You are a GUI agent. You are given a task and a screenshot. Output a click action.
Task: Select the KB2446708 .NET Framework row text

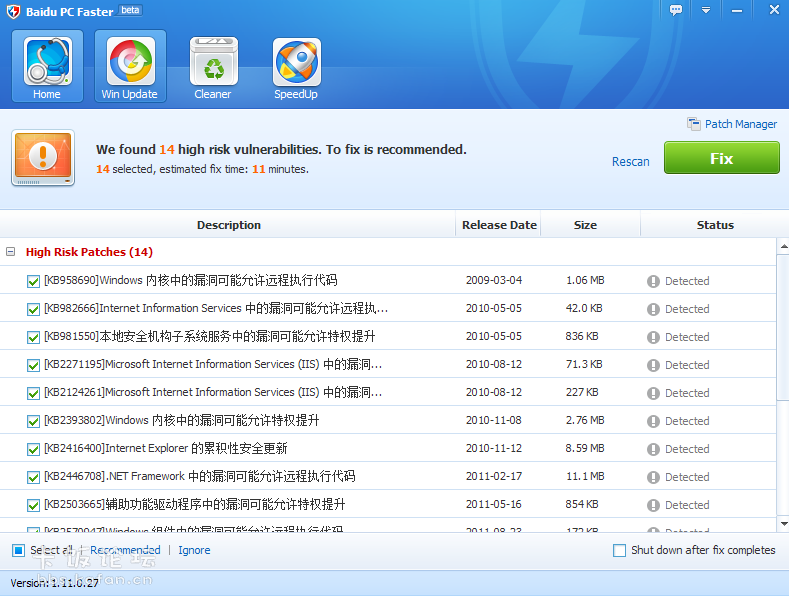click(x=199, y=476)
